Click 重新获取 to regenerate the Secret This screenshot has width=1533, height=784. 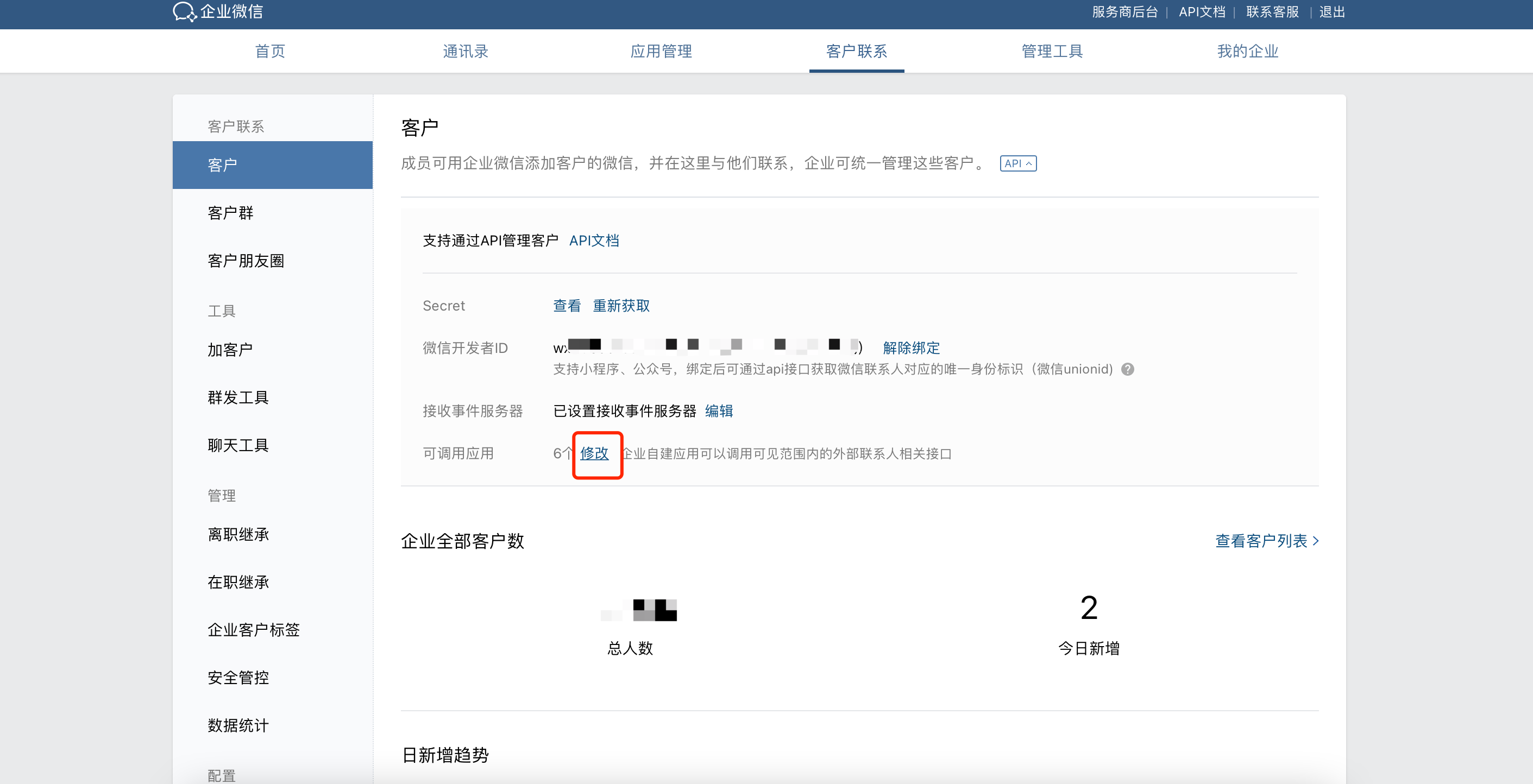(x=621, y=306)
